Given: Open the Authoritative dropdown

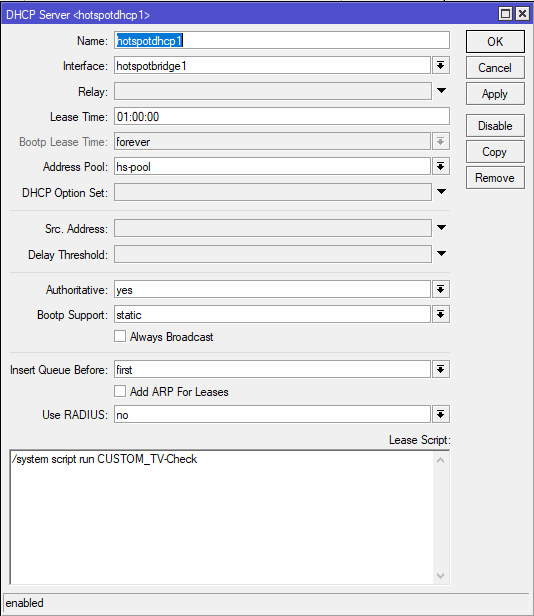Looking at the screenshot, I should [440, 290].
